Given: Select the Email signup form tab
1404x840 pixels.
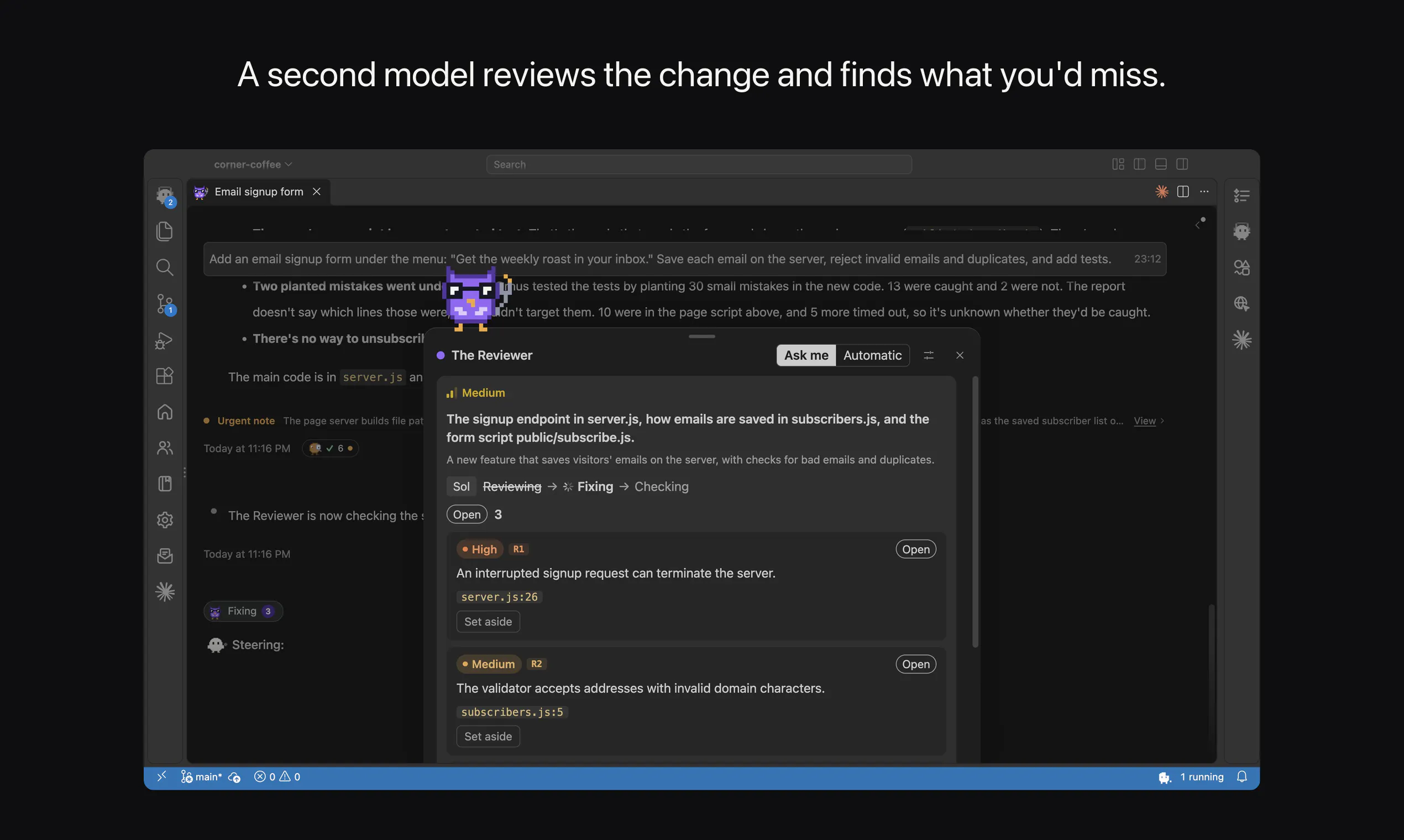Looking at the screenshot, I should [259, 191].
